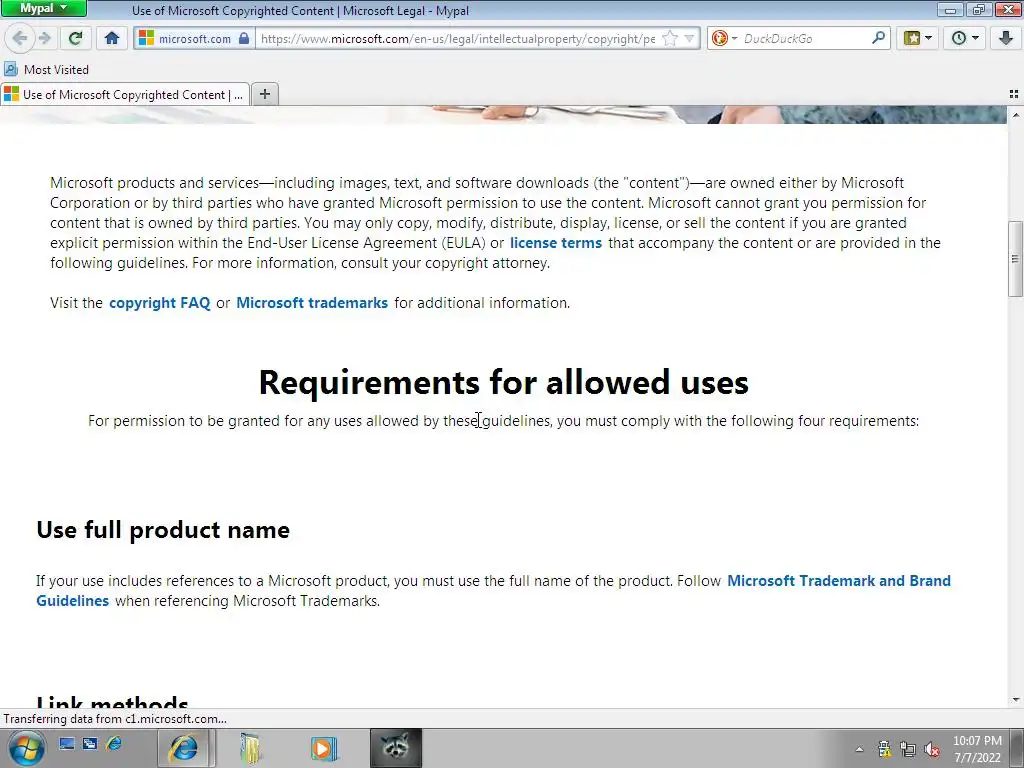
Task: Open the network tray icon
Action: 908,749
